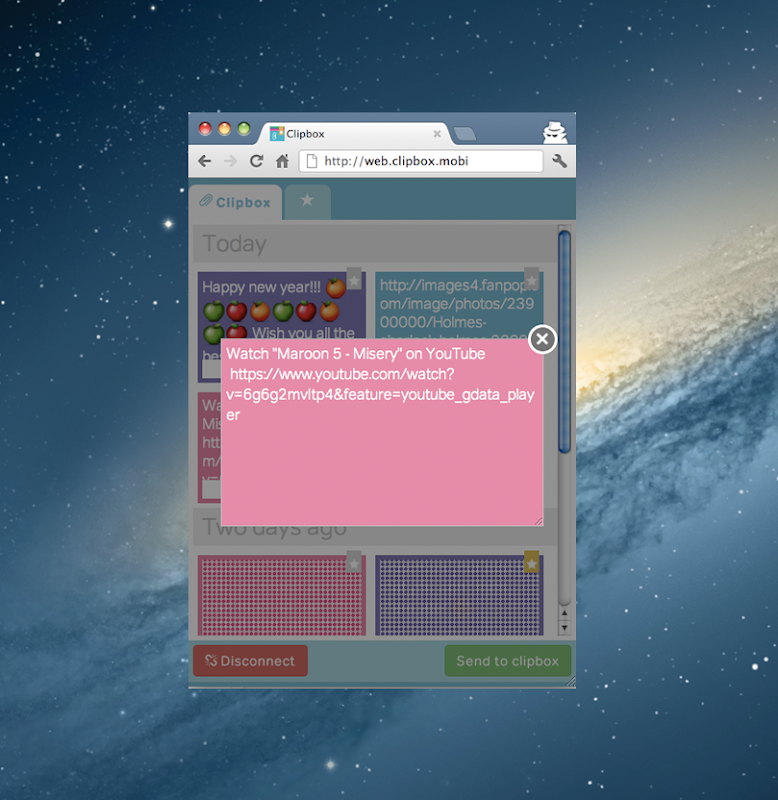Screen dimensions: 778x800
Task: Star the images4.fanpop link clip
Action: tap(532, 278)
